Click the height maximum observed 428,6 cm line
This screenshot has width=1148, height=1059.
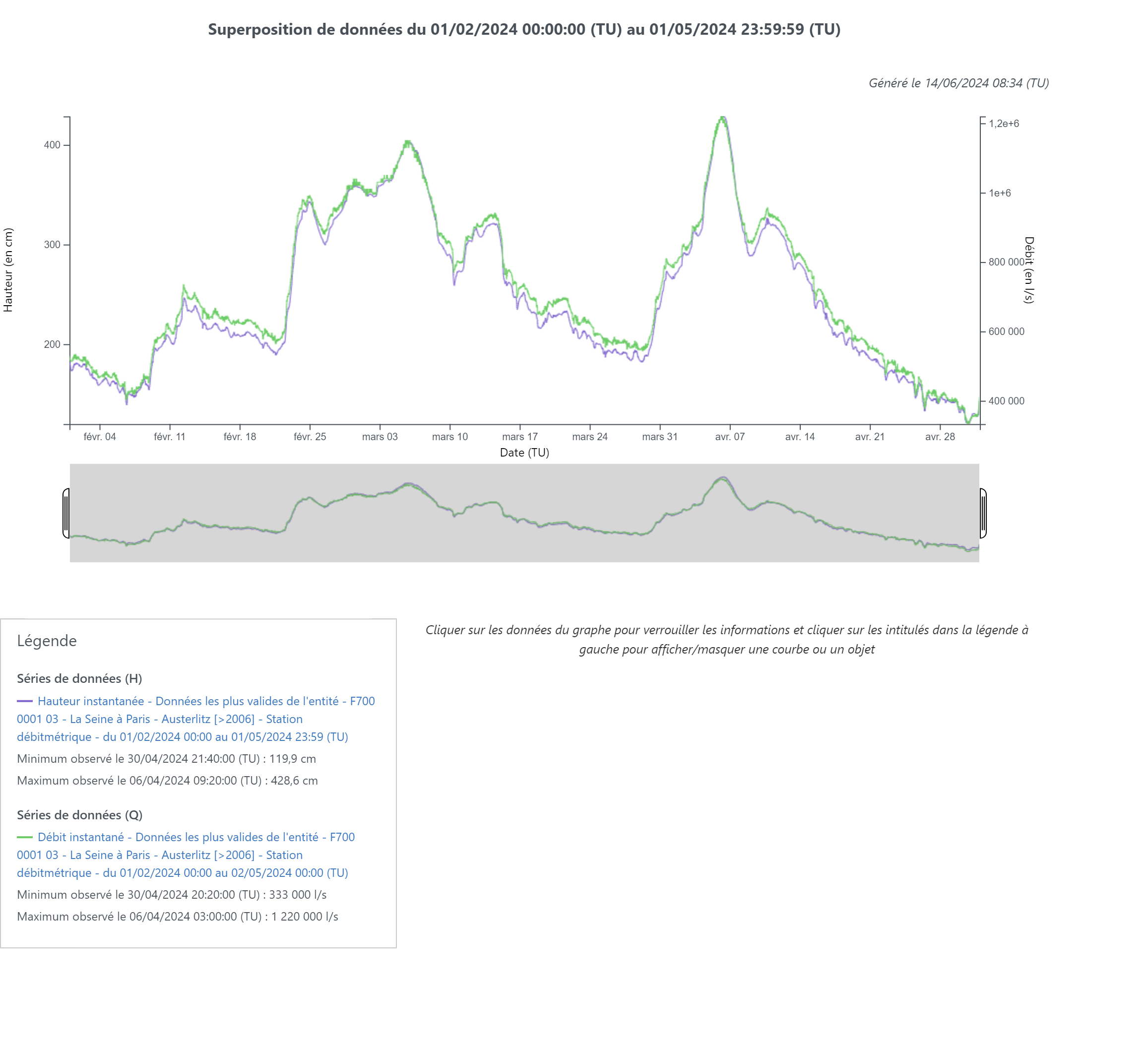click(x=167, y=781)
